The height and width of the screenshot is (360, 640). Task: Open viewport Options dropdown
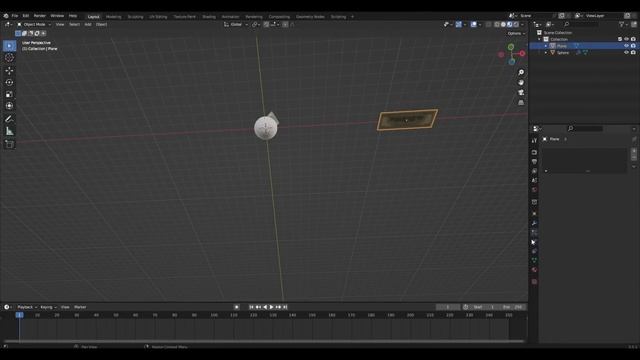click(x=516, y=33)
